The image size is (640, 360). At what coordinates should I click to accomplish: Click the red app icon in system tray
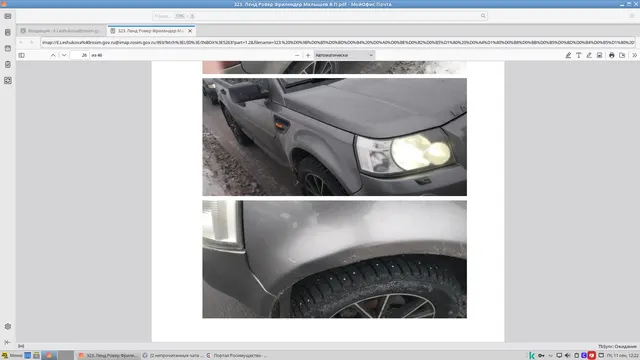(592, 356)
